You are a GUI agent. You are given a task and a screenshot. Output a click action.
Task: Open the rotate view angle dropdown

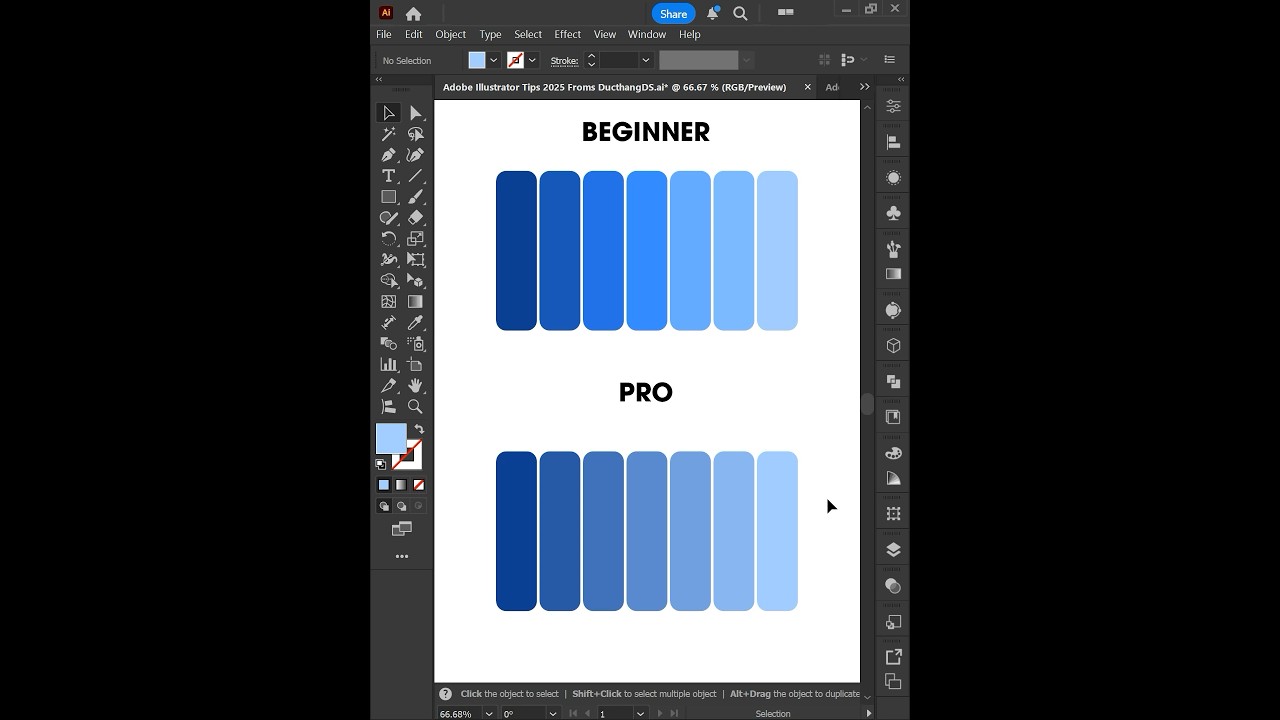click(x=552, y=714)
